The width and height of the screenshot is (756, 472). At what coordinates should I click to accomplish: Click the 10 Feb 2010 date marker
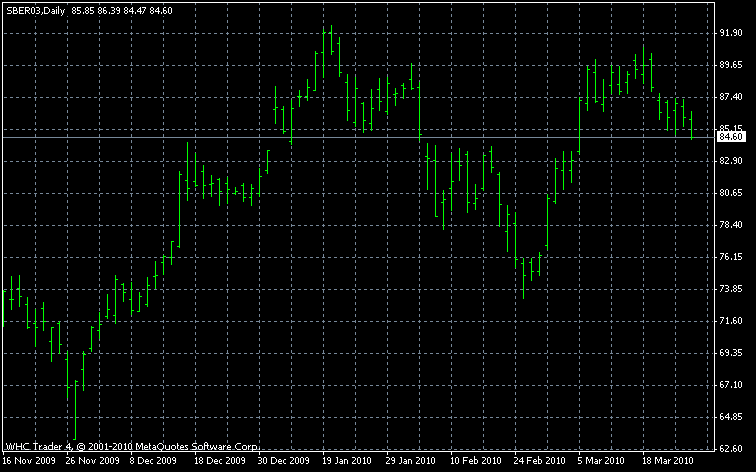476,461
